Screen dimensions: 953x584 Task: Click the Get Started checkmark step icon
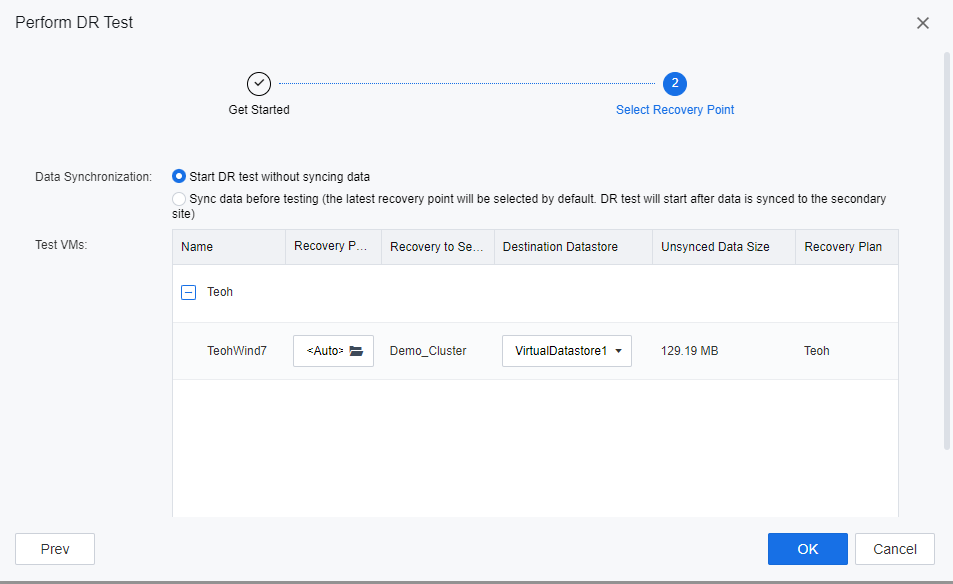pos(259,84)
